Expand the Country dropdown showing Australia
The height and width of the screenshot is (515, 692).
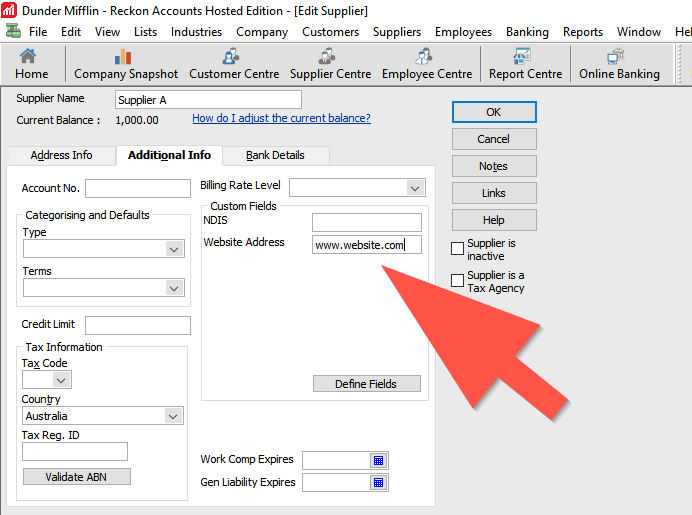(x=173, y=416)
